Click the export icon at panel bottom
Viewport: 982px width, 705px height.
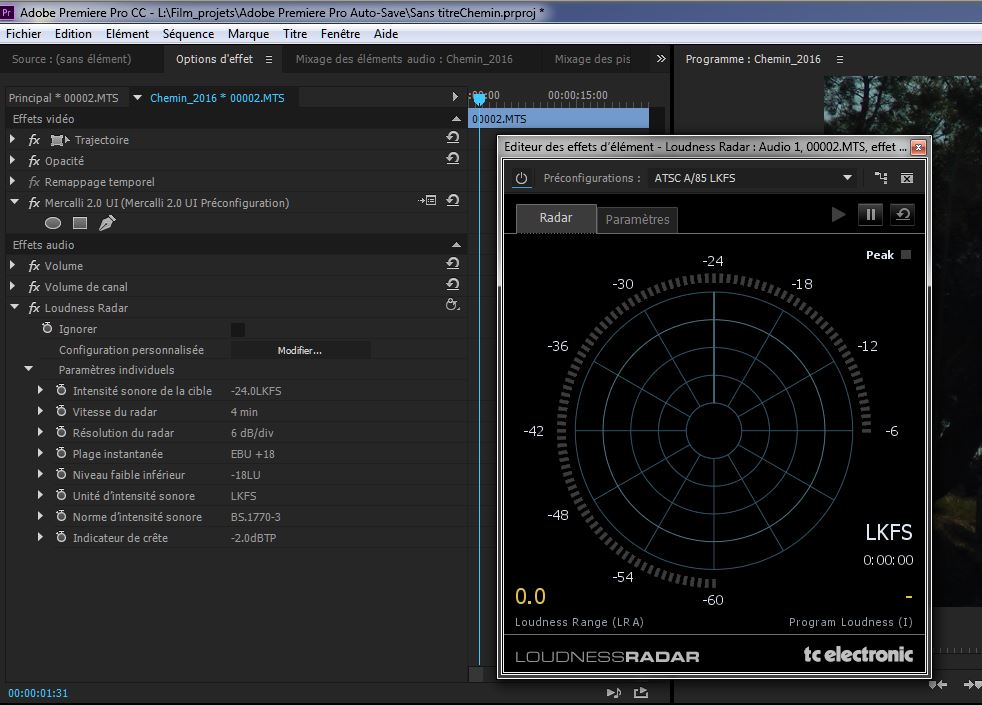coord(641,692)
